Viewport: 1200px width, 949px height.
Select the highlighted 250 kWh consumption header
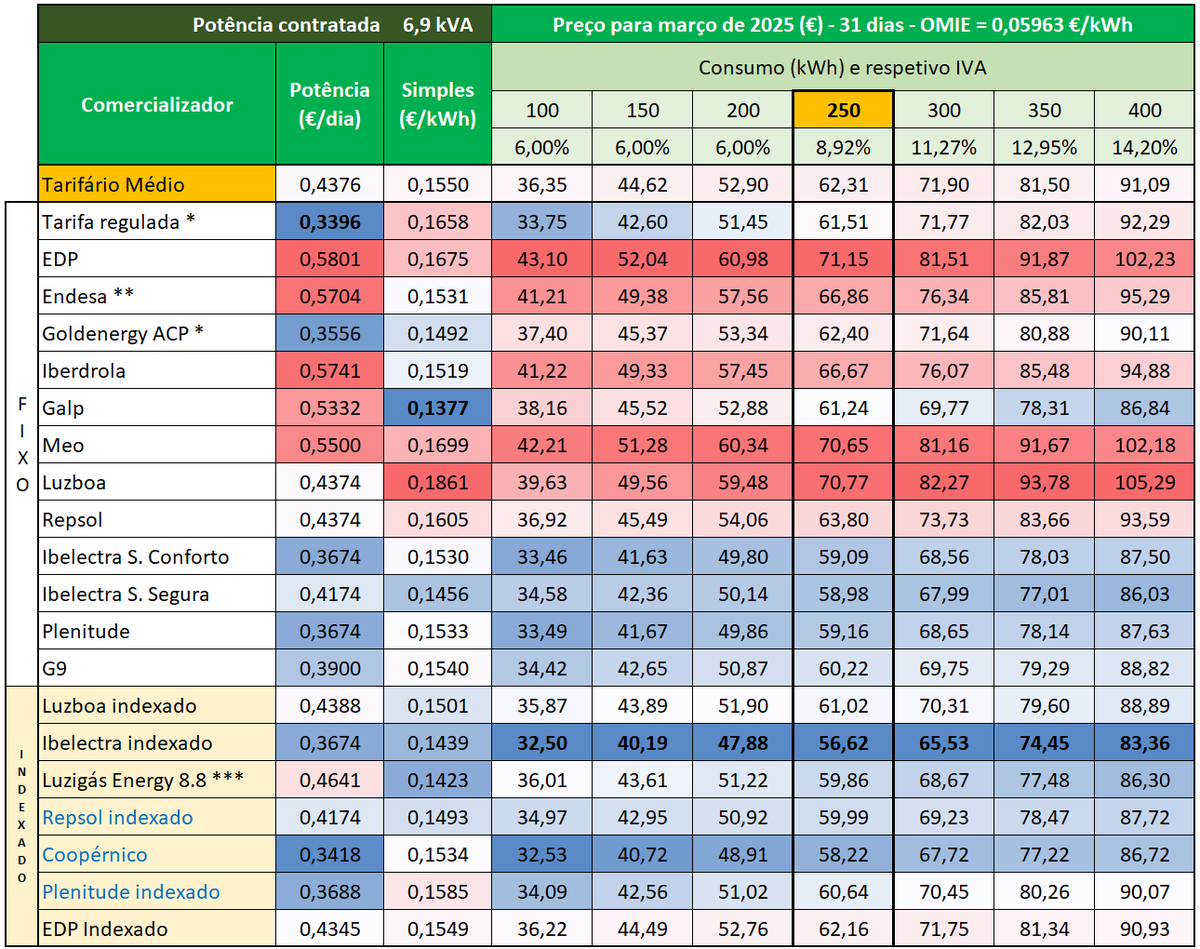point(843,110)
